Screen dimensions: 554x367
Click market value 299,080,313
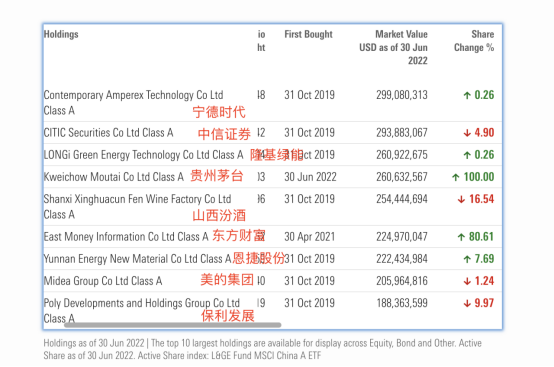[x=402, y=95]
